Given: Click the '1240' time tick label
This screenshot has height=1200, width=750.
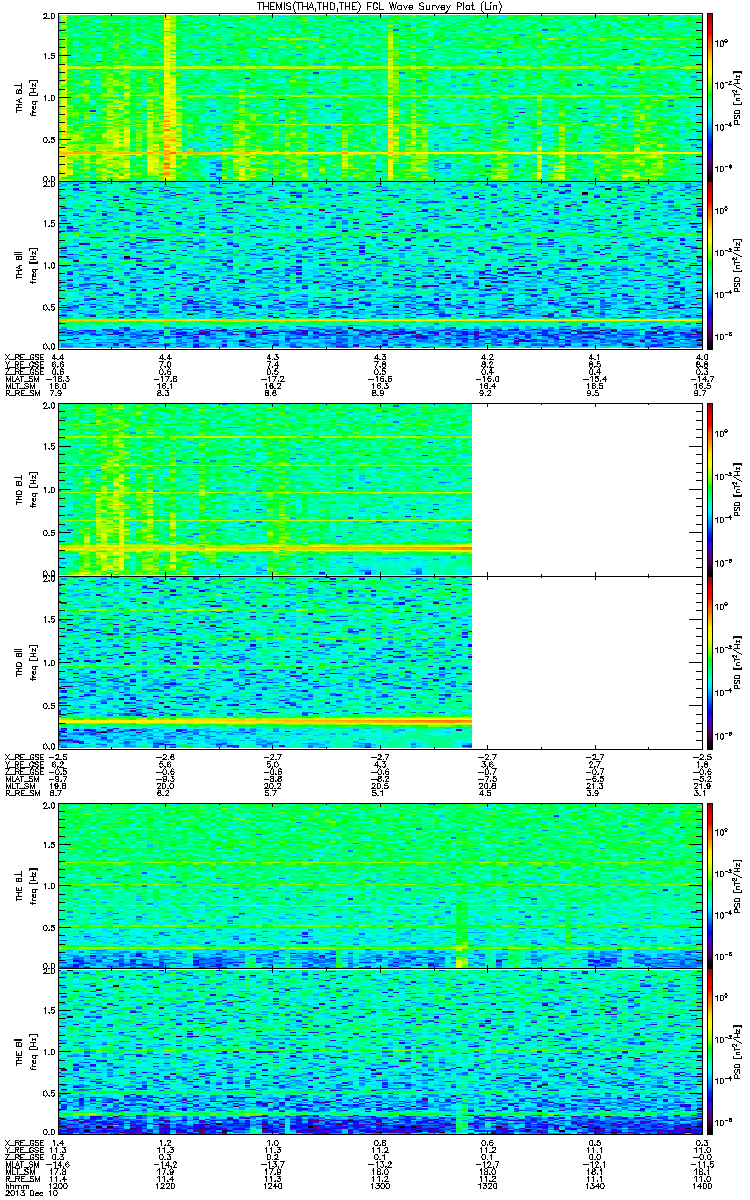Looking at the screenshot, I should coord(272,1185).
